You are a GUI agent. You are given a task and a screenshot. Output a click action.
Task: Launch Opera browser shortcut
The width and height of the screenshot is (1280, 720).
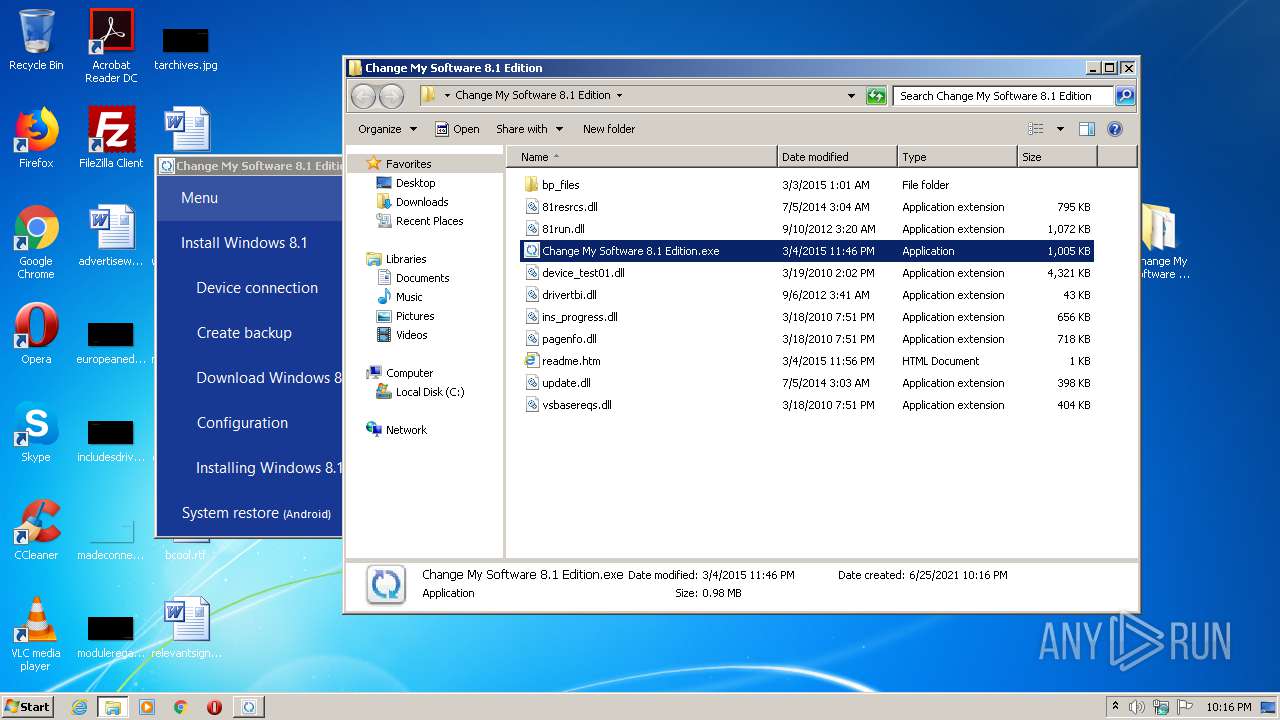36,334
